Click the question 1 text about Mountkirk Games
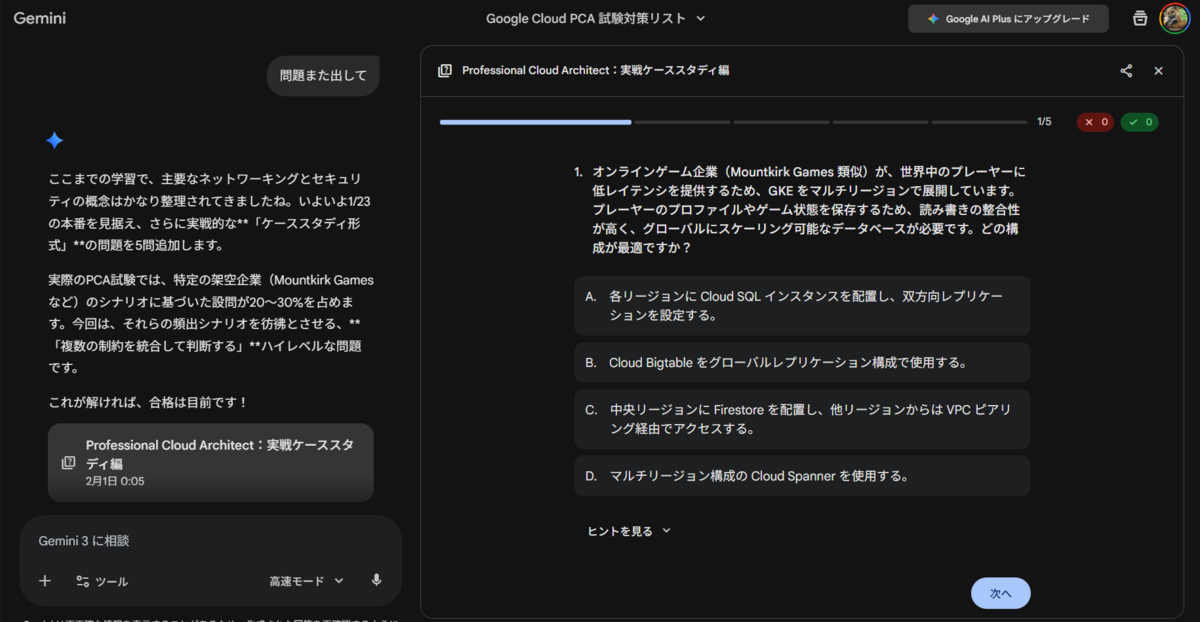The height and width of the screenshot is (622, 1200). 808,210
